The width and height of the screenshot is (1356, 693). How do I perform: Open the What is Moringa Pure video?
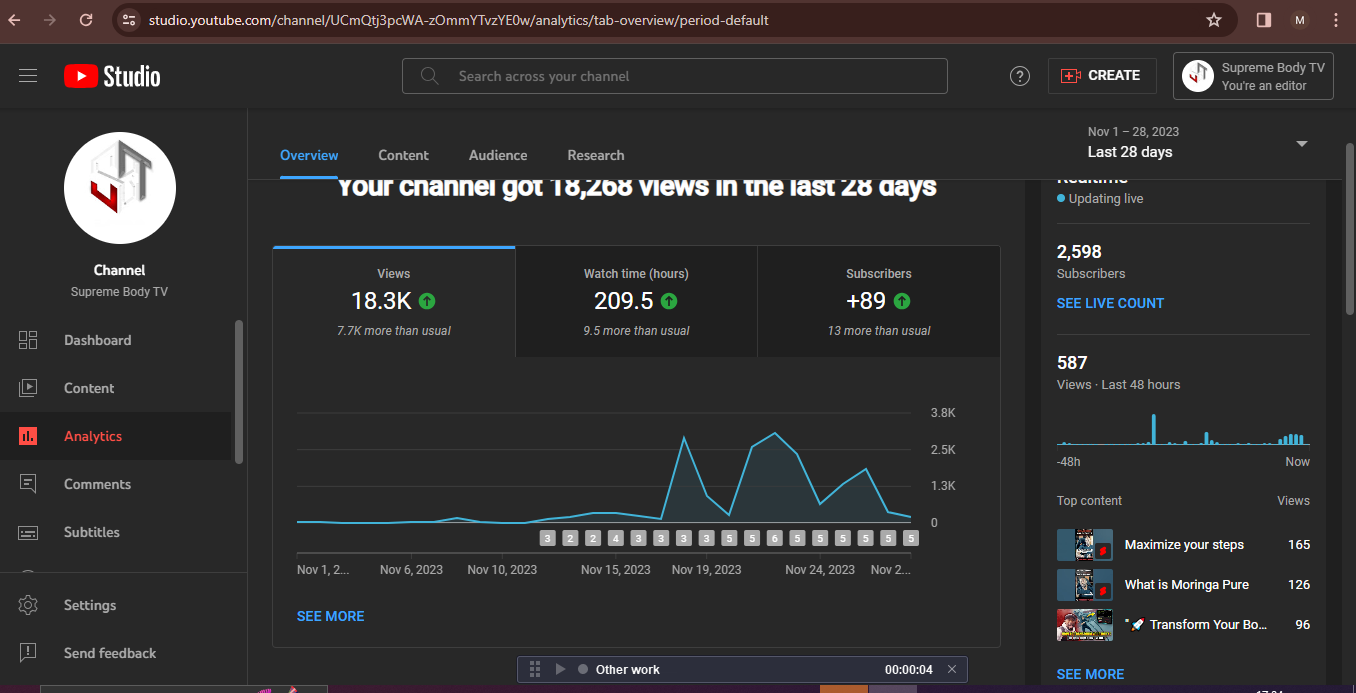point(1187,585)
